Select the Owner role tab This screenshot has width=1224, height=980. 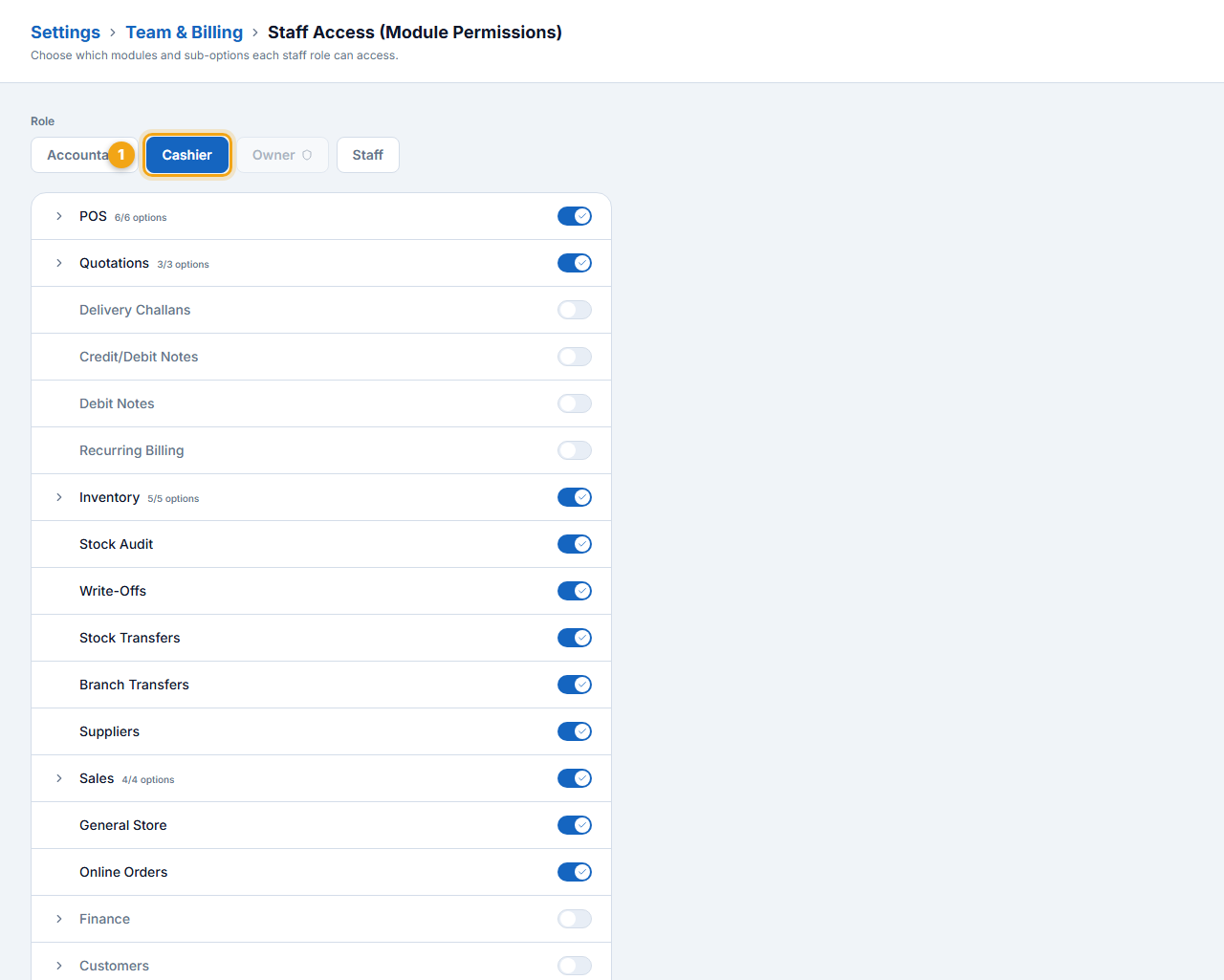click(282, 155)
